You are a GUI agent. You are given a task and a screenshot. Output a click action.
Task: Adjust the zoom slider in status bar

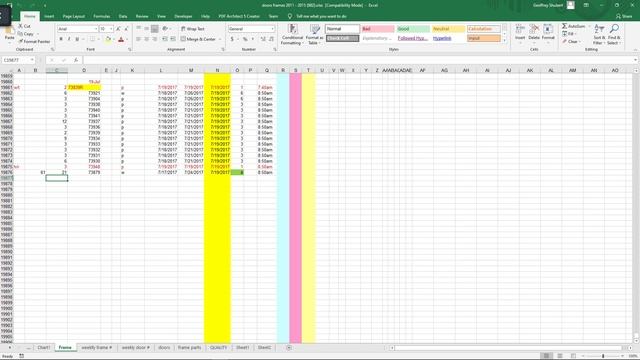click(x=603, y=356)
